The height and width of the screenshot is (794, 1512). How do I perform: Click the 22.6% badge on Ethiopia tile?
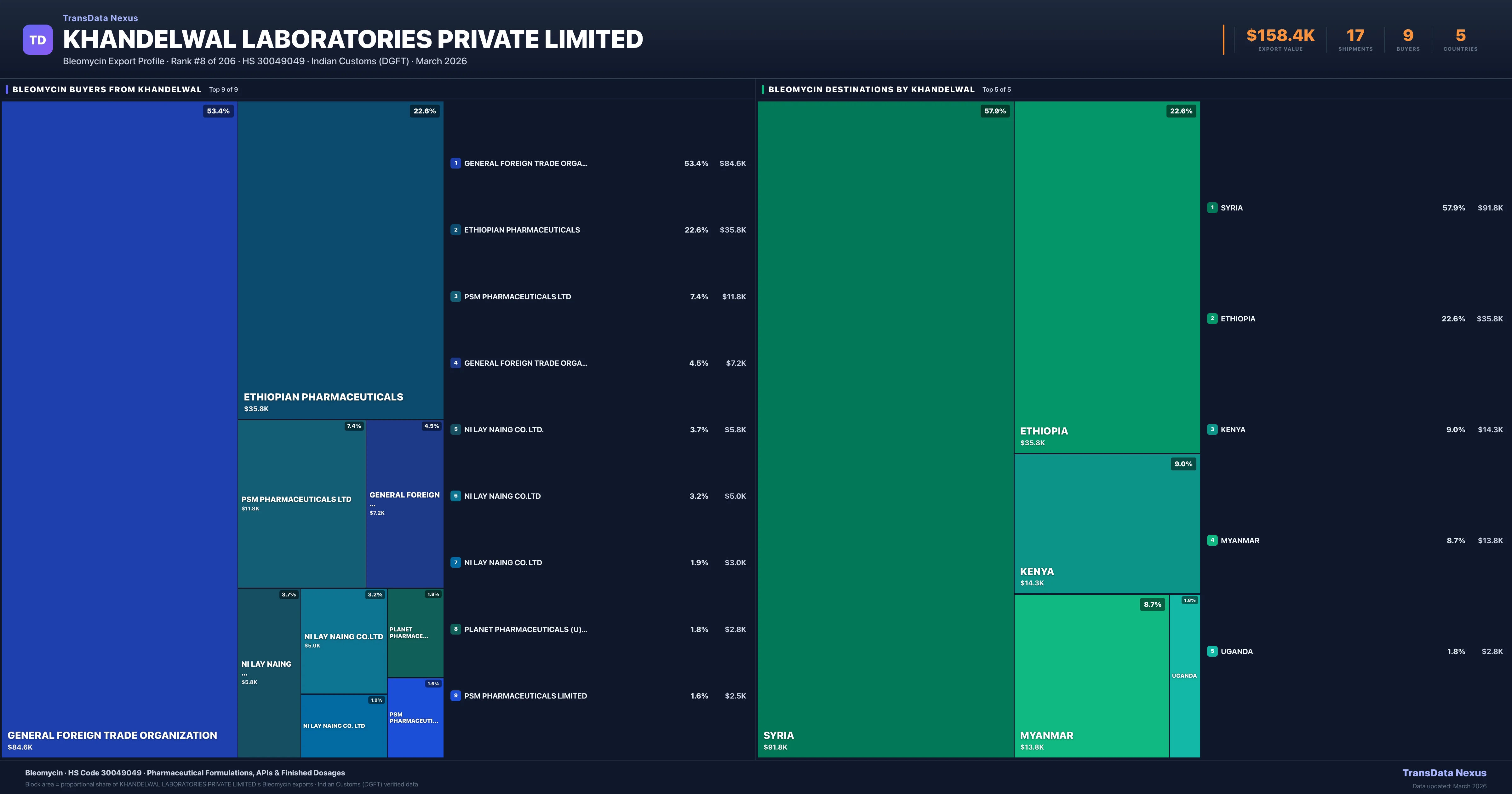pos(1181,111)
